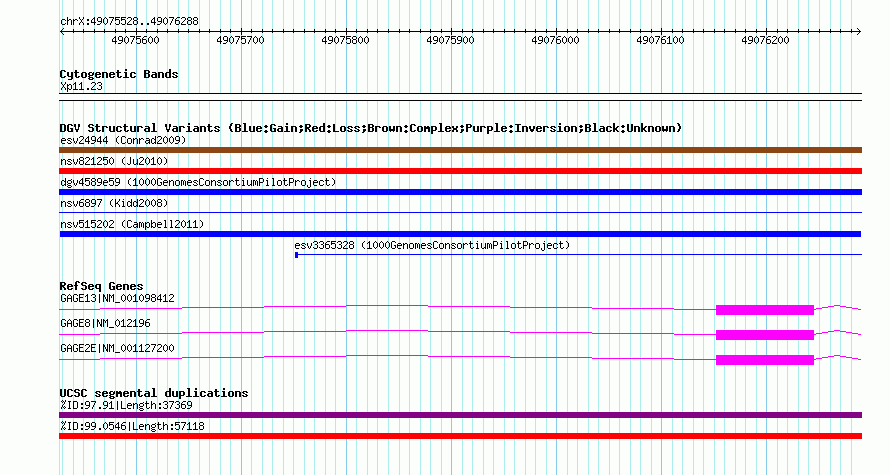Click the GAGE8 magenta exon block

click(765, 335)
